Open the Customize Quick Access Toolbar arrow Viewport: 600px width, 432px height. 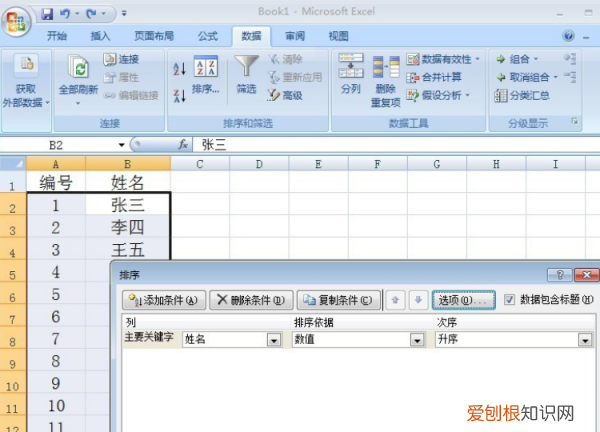[x=124, y=13]
